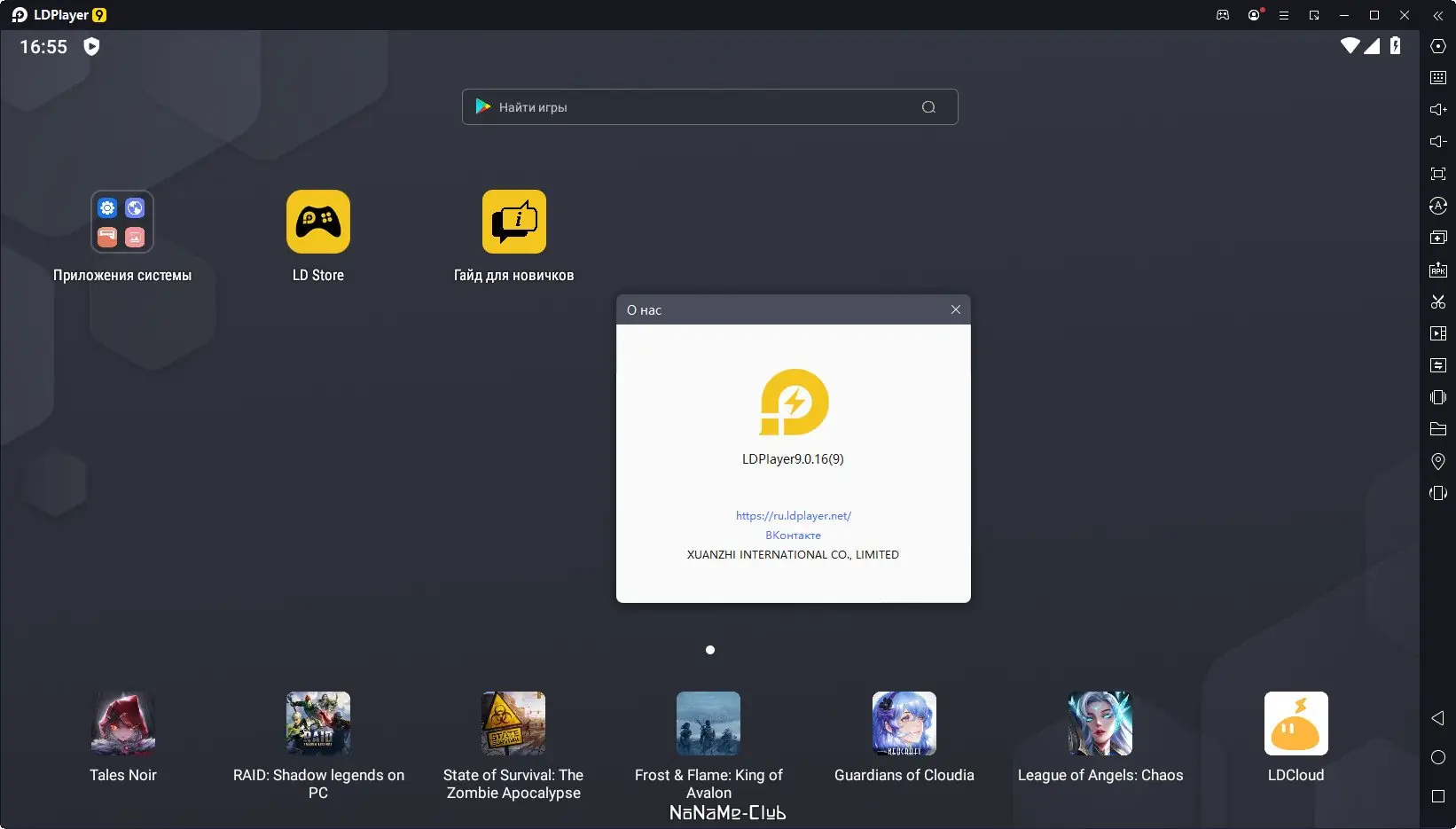Open the https://ru.ldplayer.net/ link
This screenshot has height=829, width=1456.
[x=794, y=515]
